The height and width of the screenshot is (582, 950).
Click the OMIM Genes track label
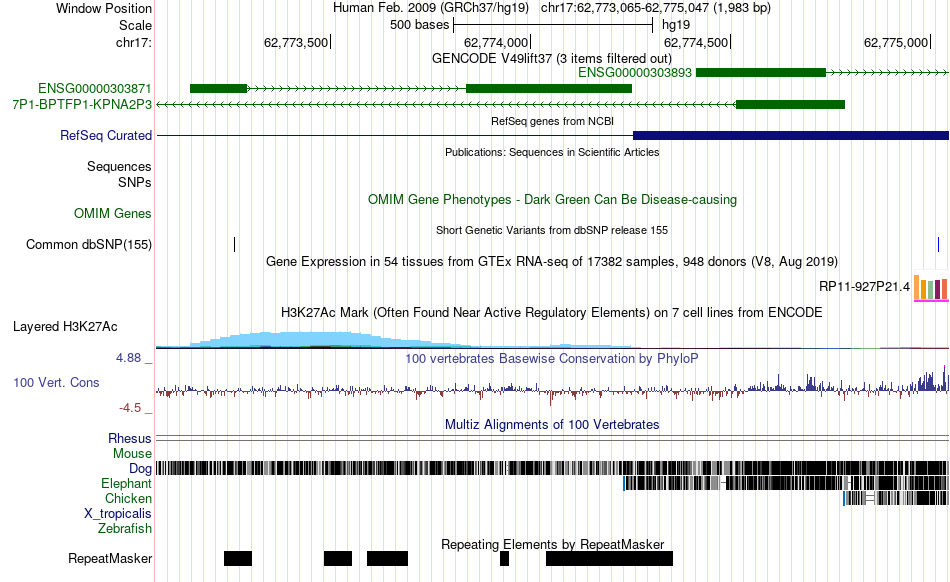click(113, 213)
